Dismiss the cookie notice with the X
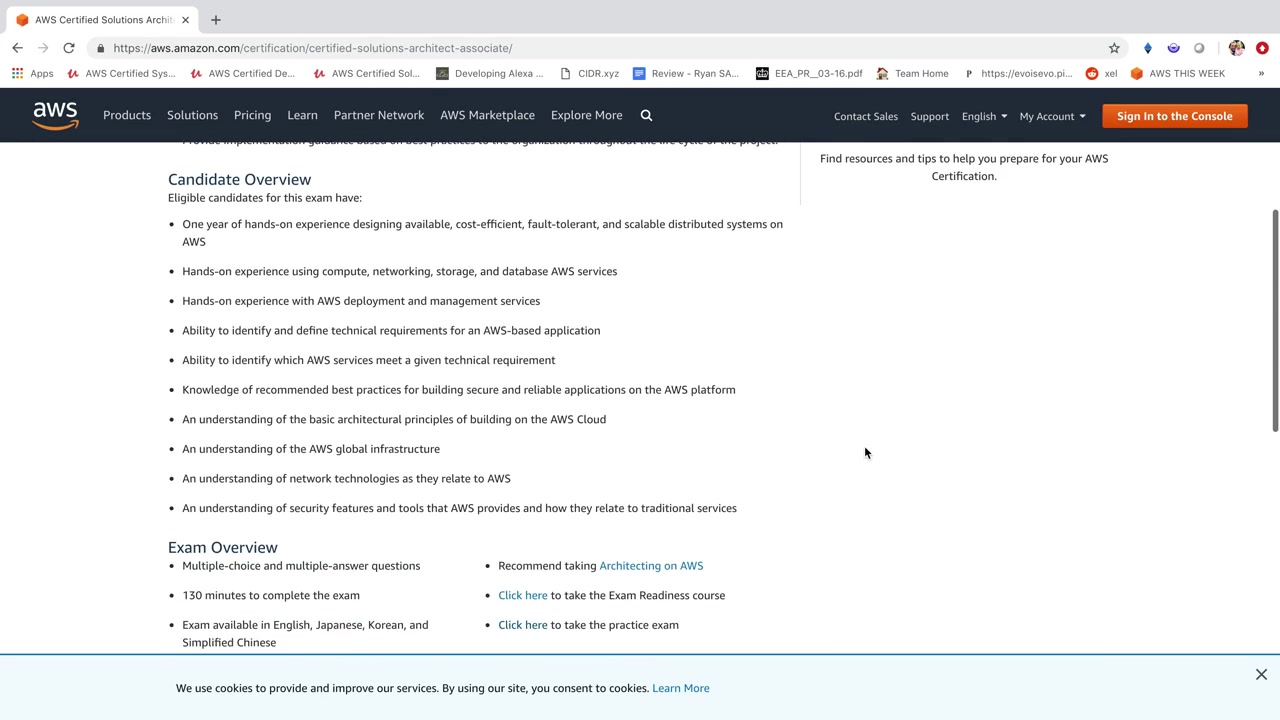This screenshot has width=1280, height=720. (1261, 674)
